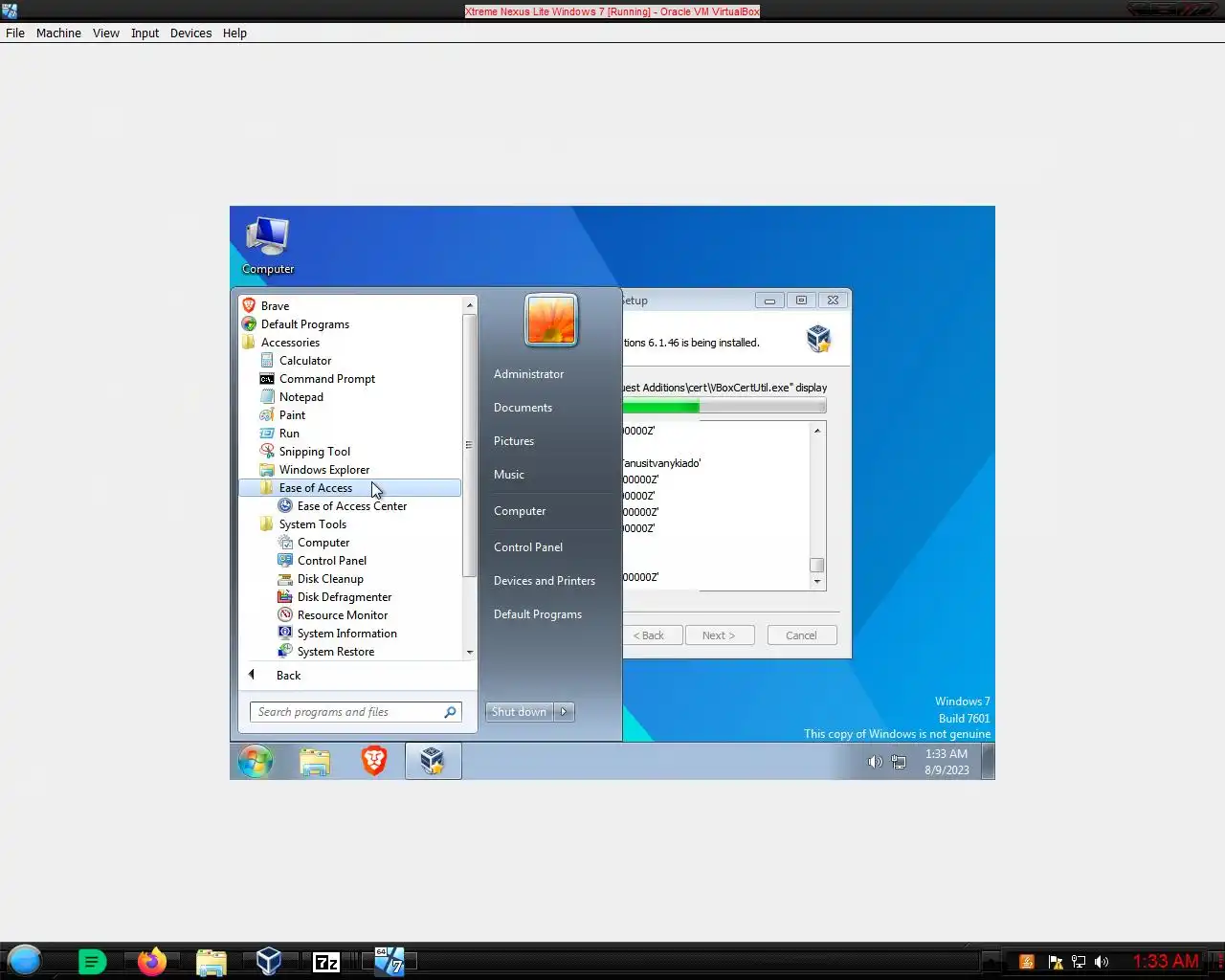
Task: Open host file manager folder icon
Action: click(x=212, y=962)
